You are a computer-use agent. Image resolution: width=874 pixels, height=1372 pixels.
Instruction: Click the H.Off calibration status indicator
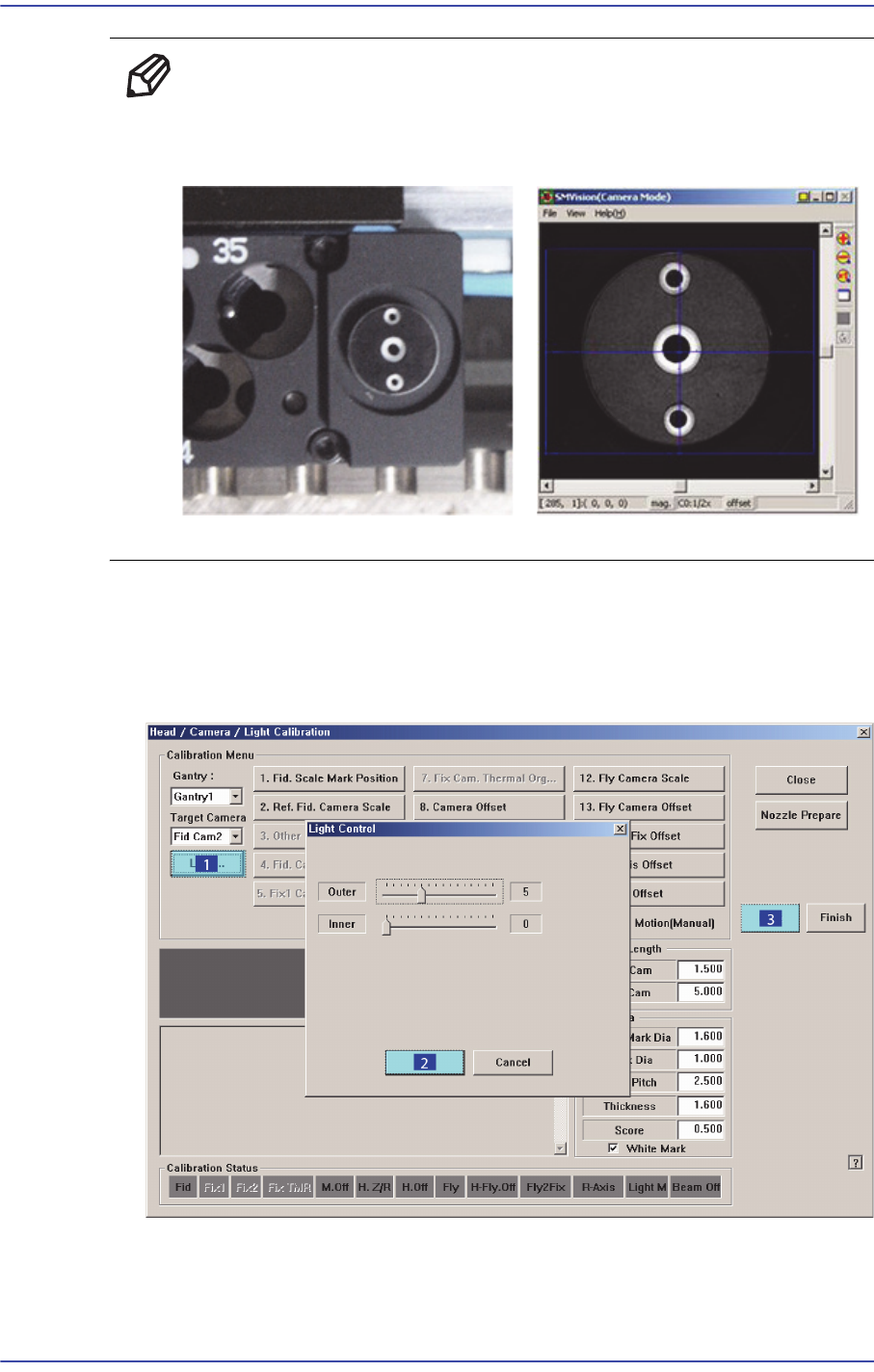point(415,1187)
